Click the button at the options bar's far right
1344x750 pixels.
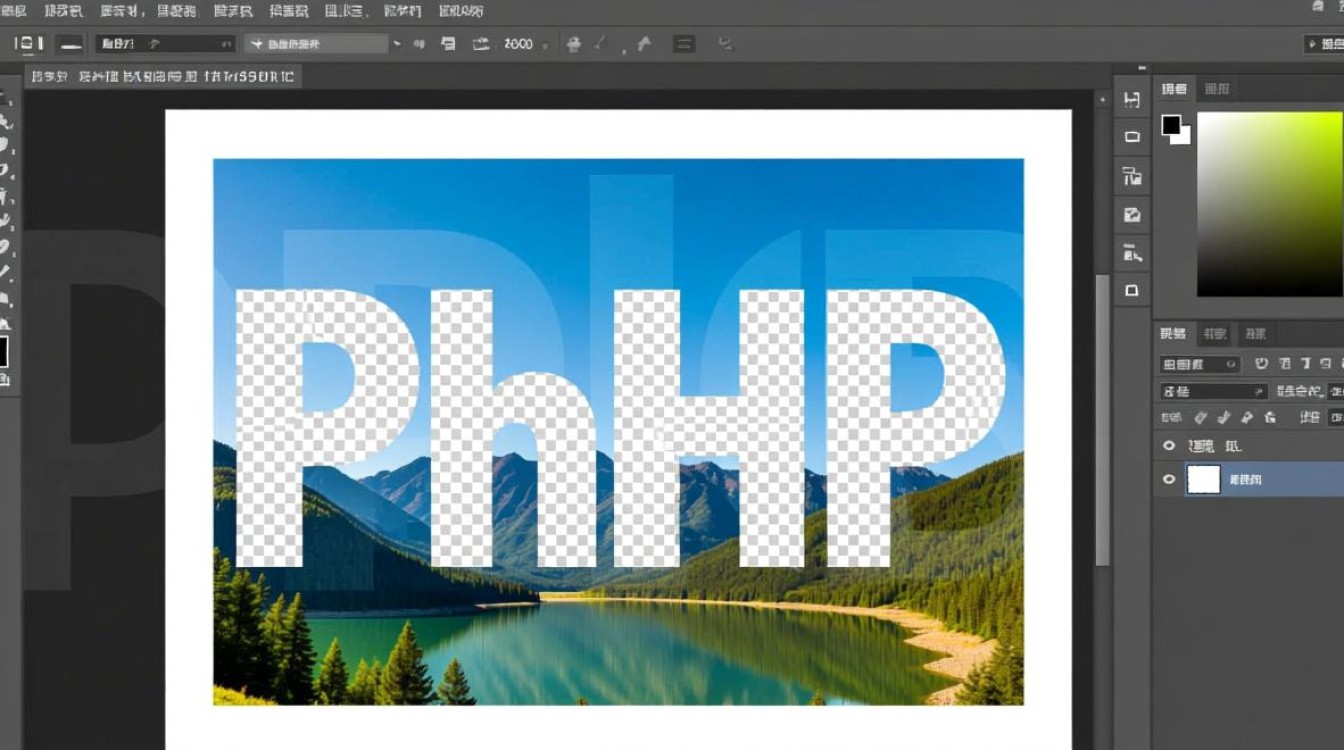tap(1324, 44)
